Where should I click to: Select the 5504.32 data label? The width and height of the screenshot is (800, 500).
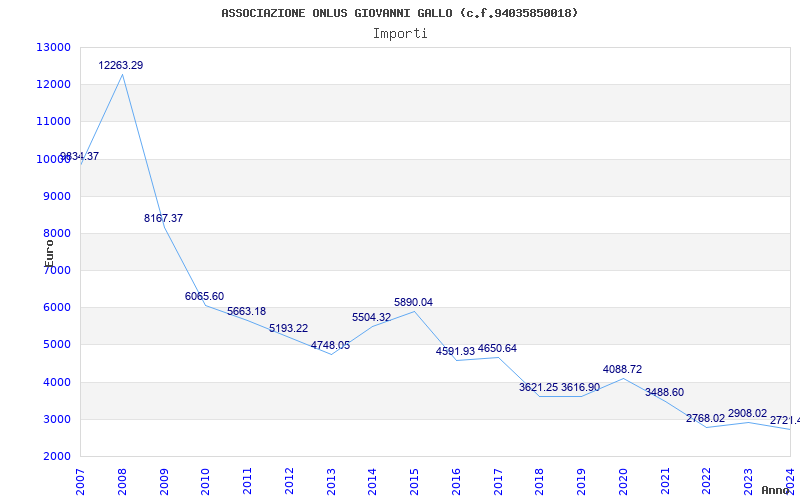pos(371,317)
